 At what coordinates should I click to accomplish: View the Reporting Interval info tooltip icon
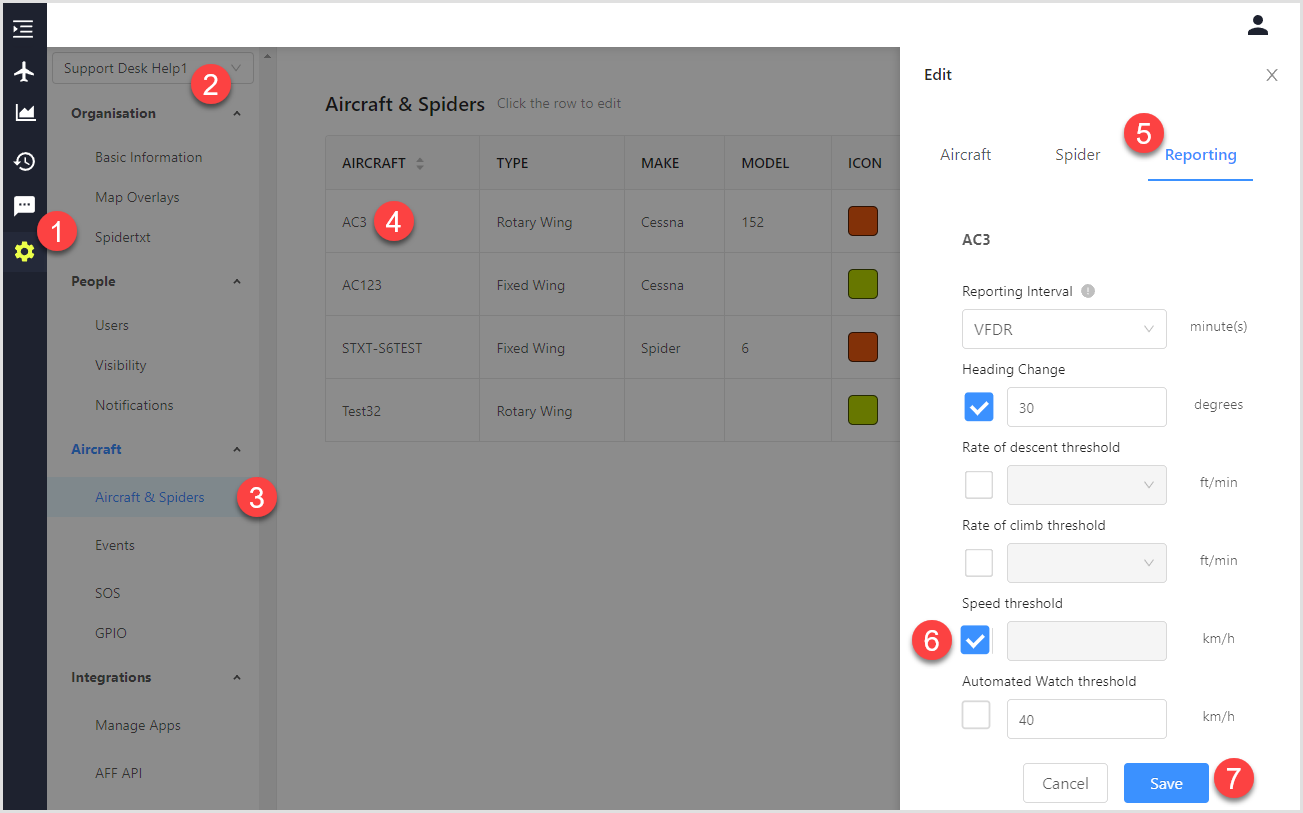pyautogui.click(x=1088, y=291)
